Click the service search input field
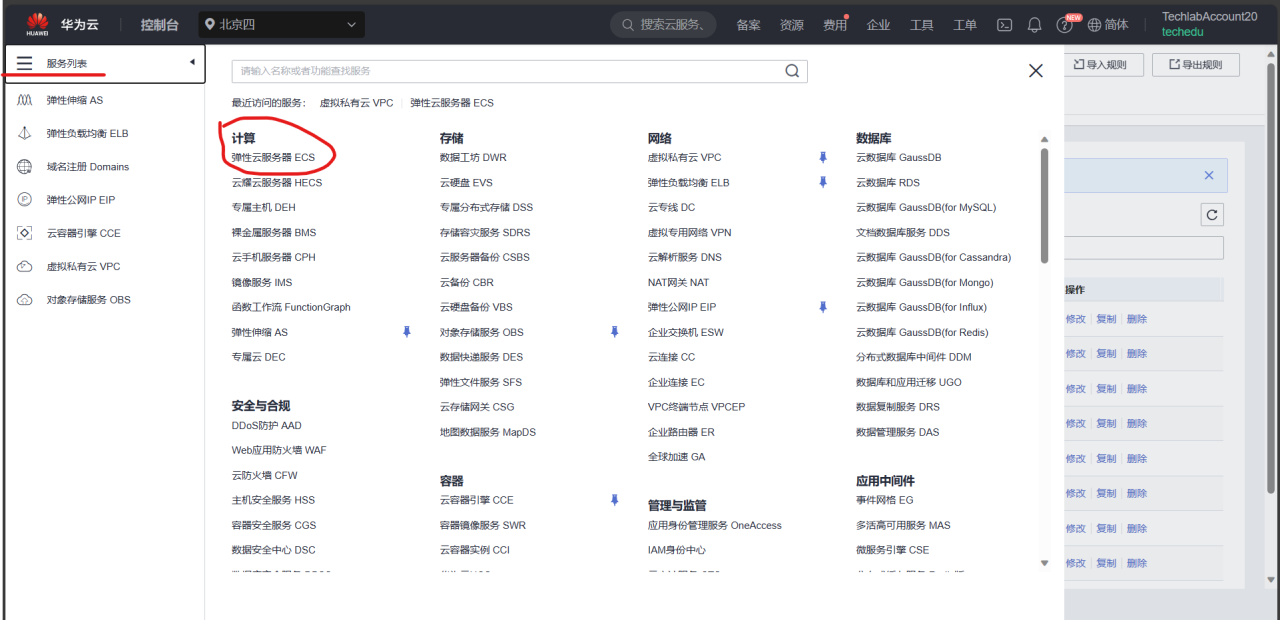This screenshot has height=620, width=1280. click(x=500, y=71)
